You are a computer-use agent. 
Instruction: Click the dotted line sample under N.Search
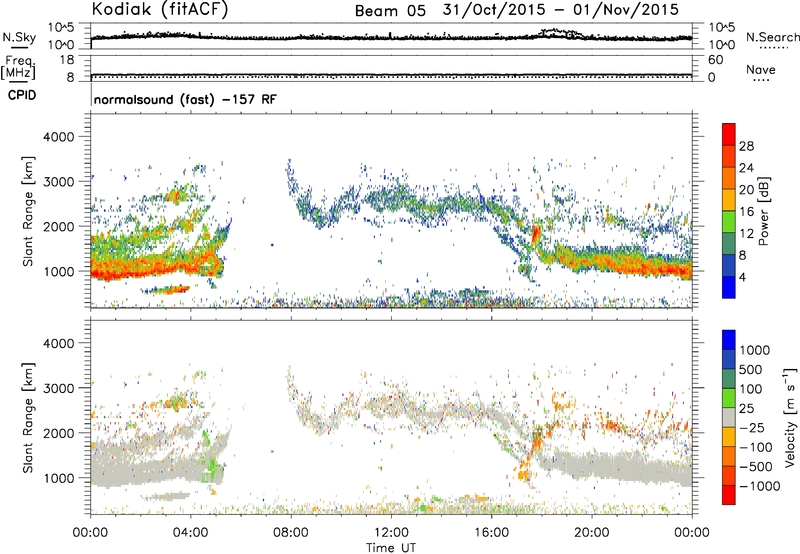(773, 48)
